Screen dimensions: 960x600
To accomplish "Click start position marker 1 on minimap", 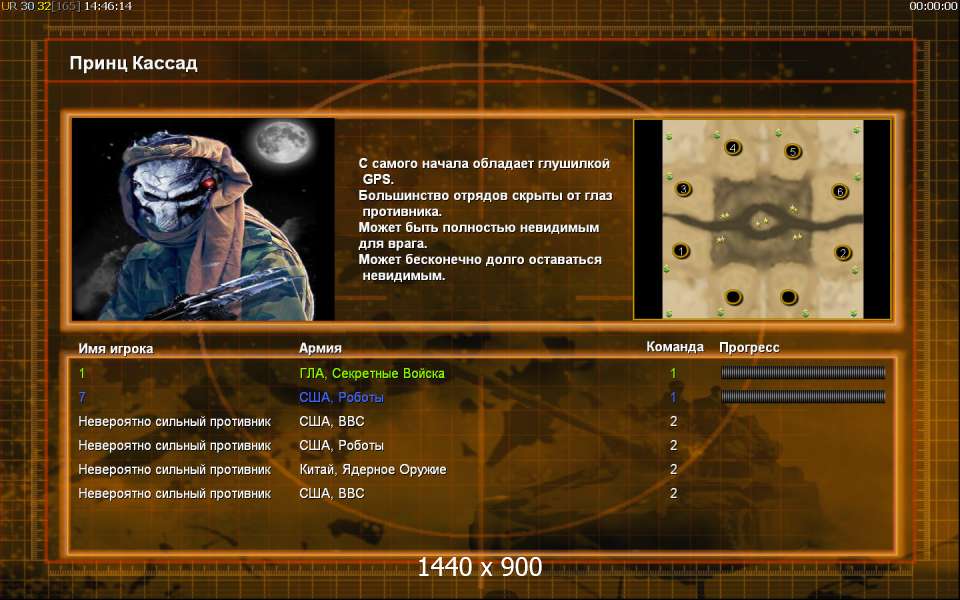I will (x=681, y=250).
